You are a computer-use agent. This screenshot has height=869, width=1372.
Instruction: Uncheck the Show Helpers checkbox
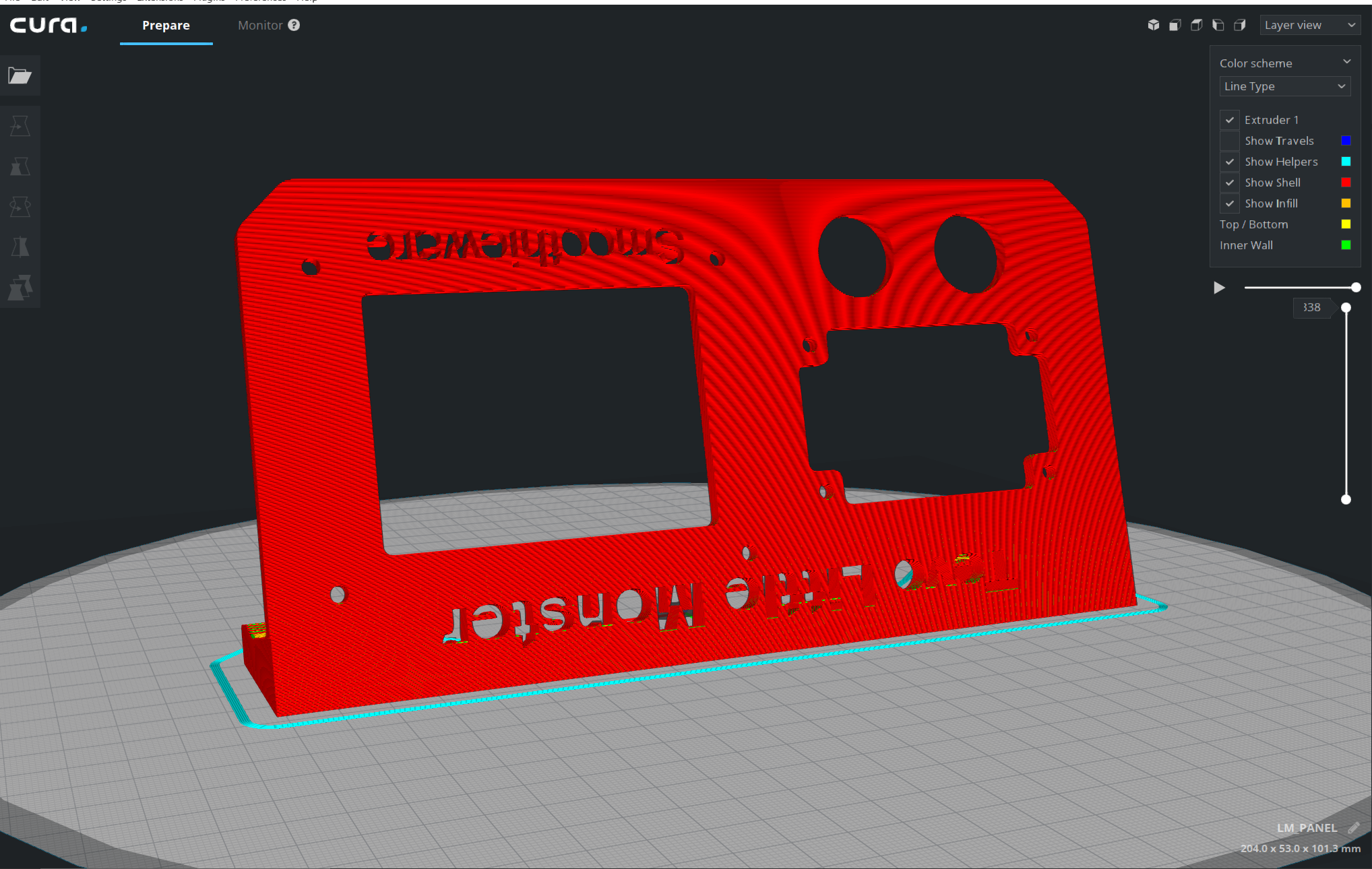tap(1229, 162)
